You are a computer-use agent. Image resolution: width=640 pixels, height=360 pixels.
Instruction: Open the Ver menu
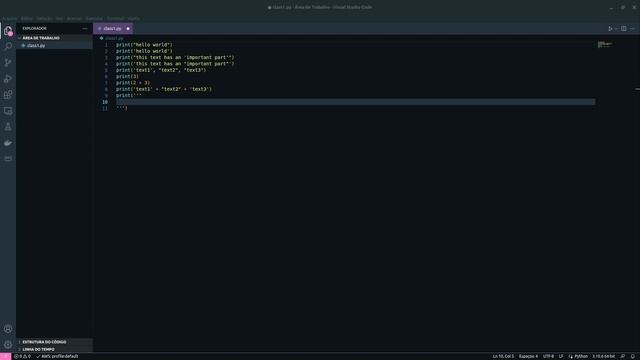60,18
